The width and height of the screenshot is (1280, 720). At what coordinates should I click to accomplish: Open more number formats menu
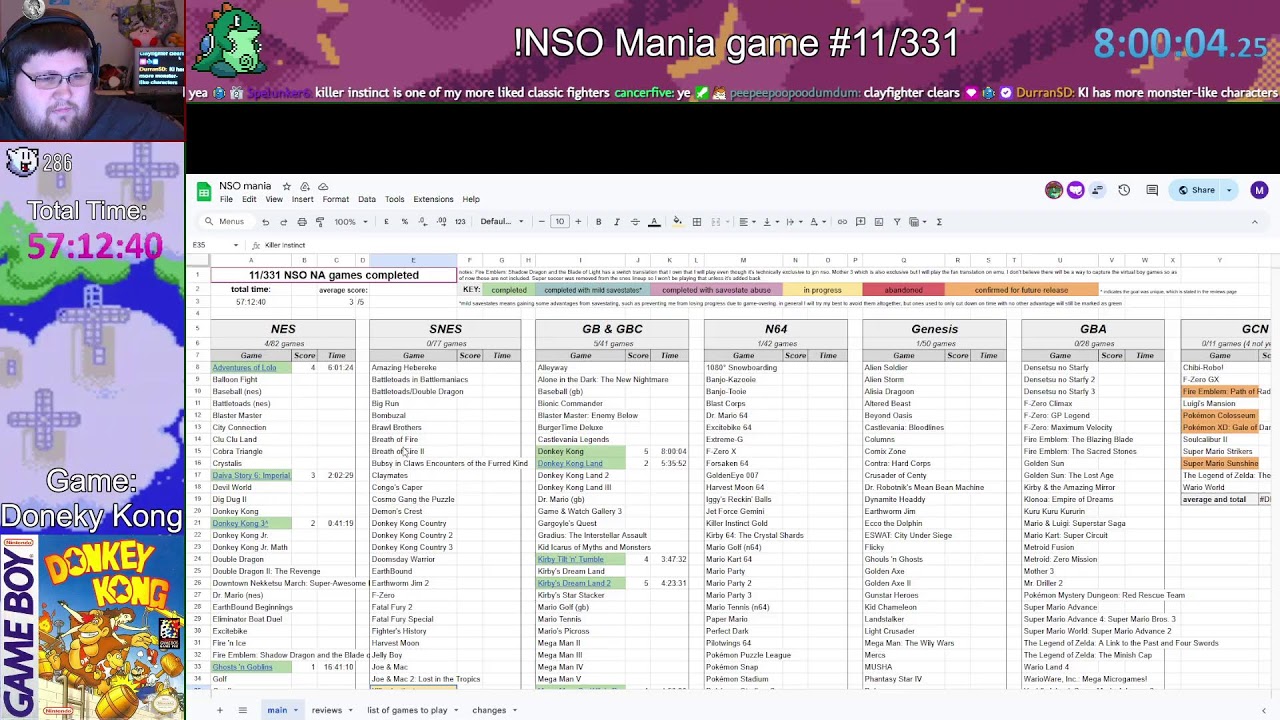point(460,222)
